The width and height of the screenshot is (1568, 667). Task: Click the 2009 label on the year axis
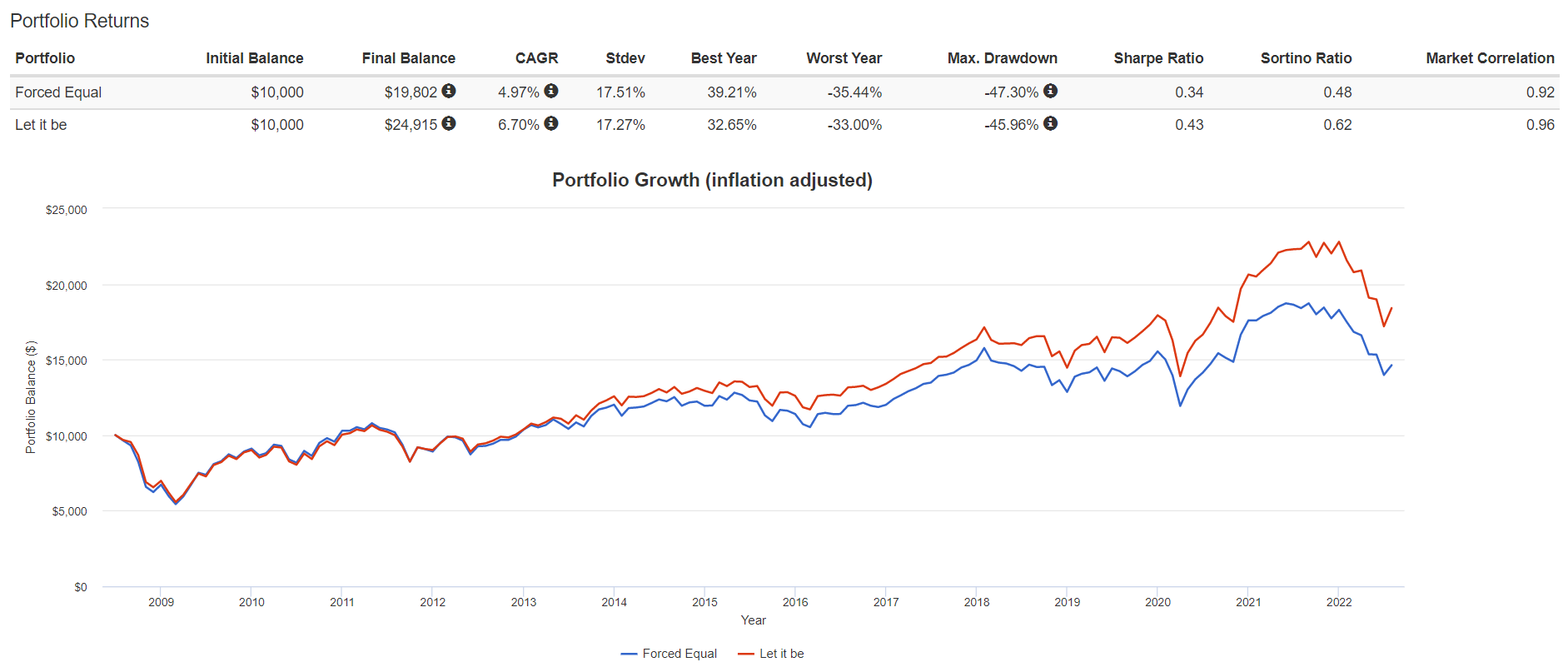(161, 602)
